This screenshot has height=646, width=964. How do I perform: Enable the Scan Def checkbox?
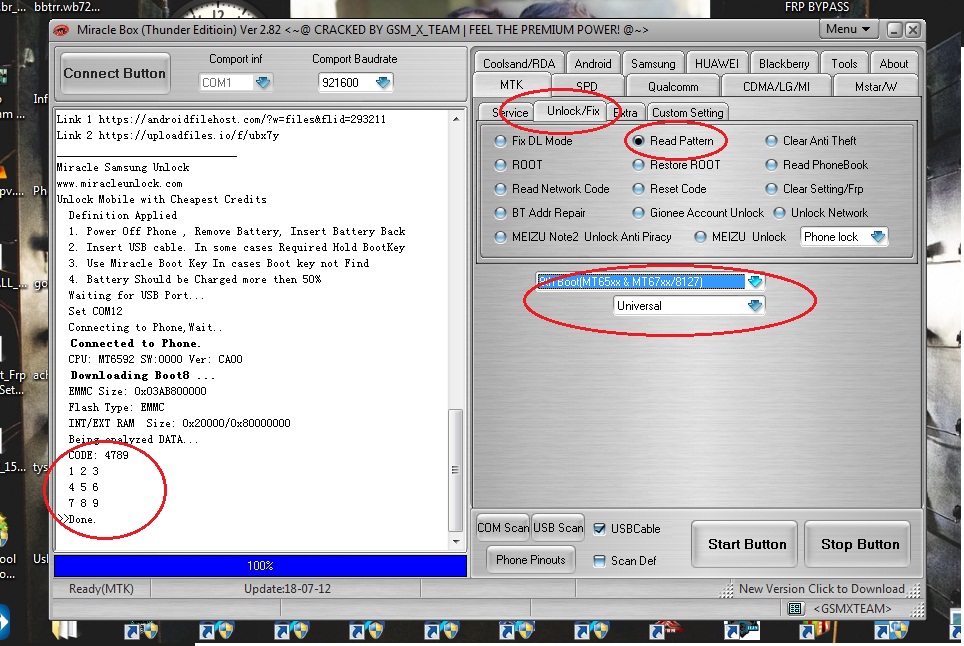pyautogui.click(x=599, y=561)
